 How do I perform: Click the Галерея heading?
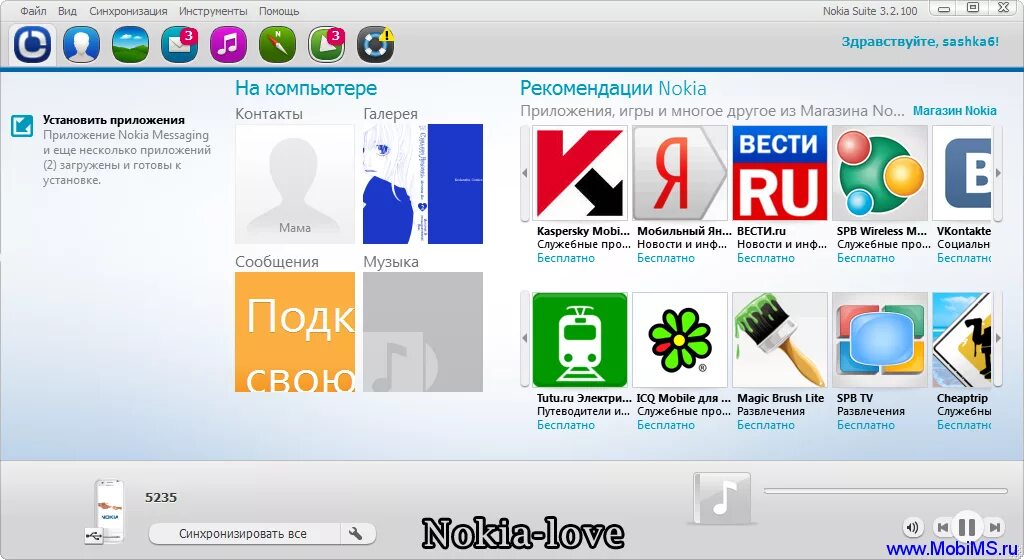click(x=391, y=114)
